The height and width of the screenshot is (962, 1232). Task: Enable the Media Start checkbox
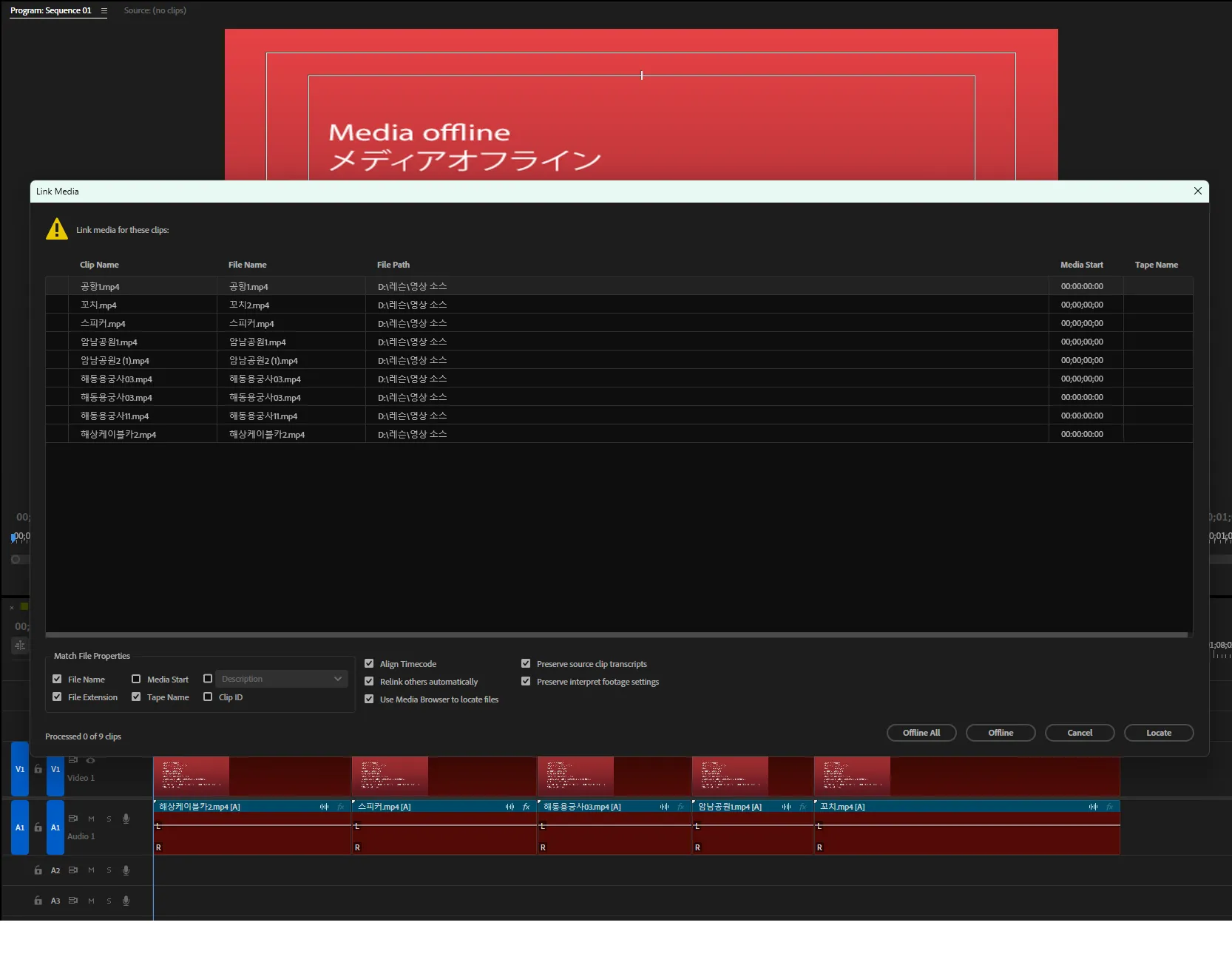(x=136, y=679)
